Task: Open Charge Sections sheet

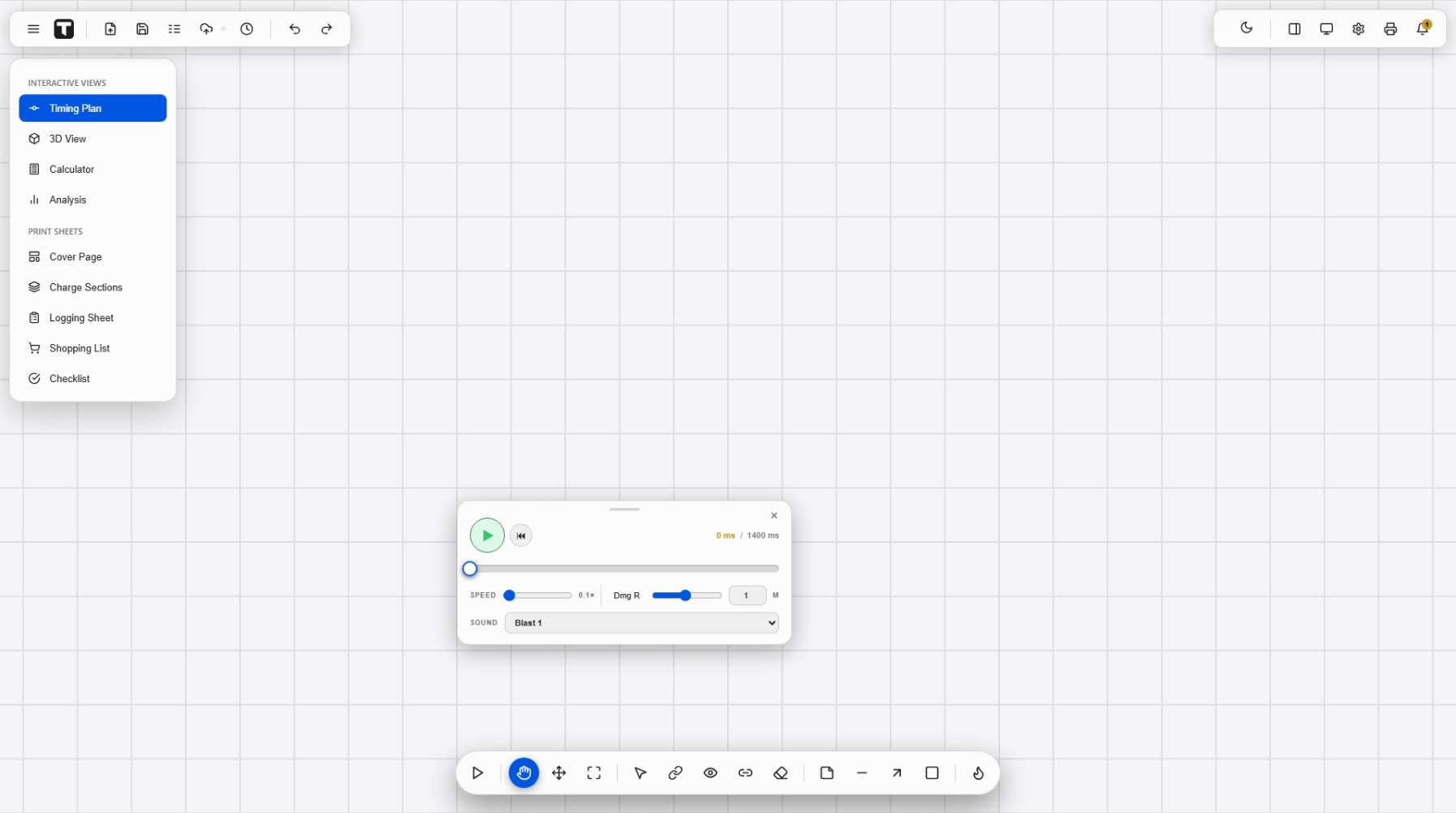Action: tap(93, 287)
